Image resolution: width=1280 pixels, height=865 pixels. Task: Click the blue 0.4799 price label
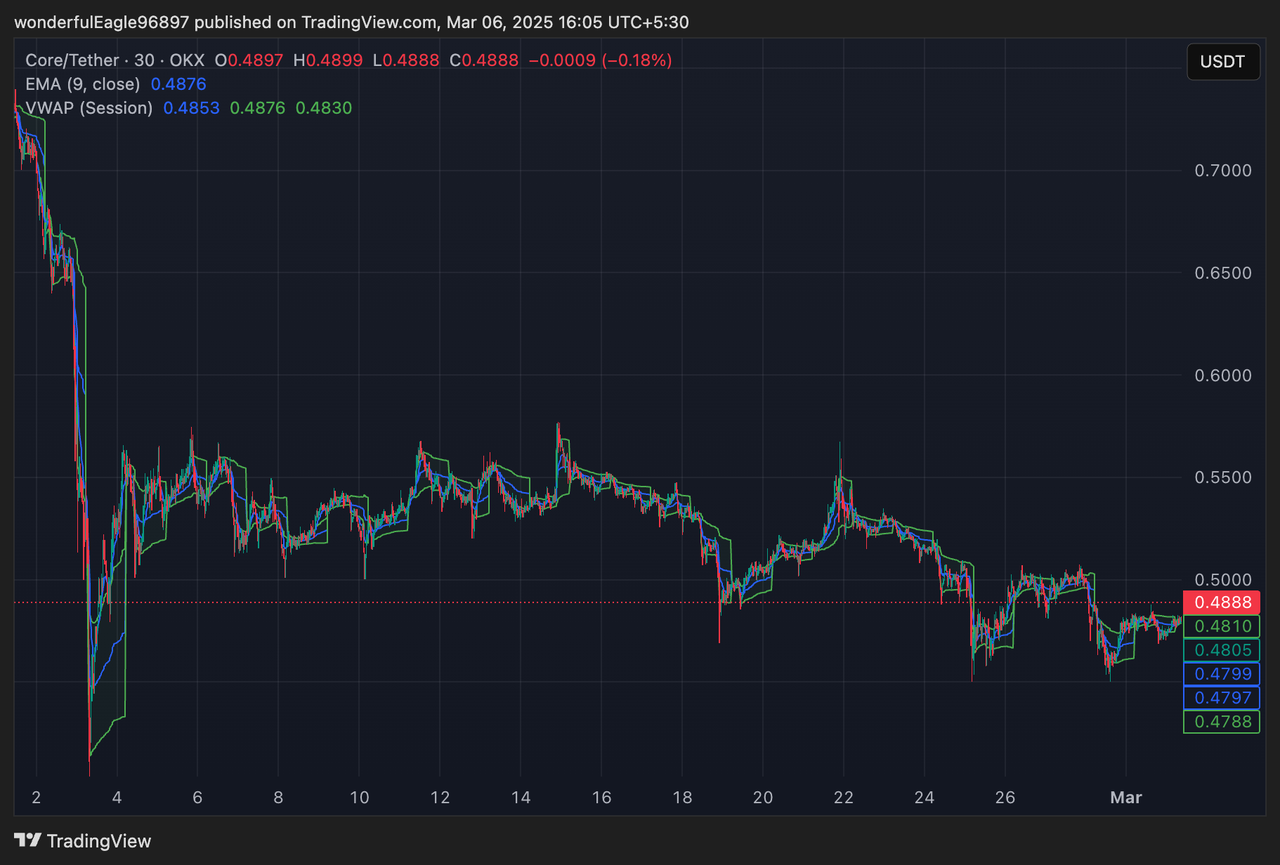(1221, 674)
